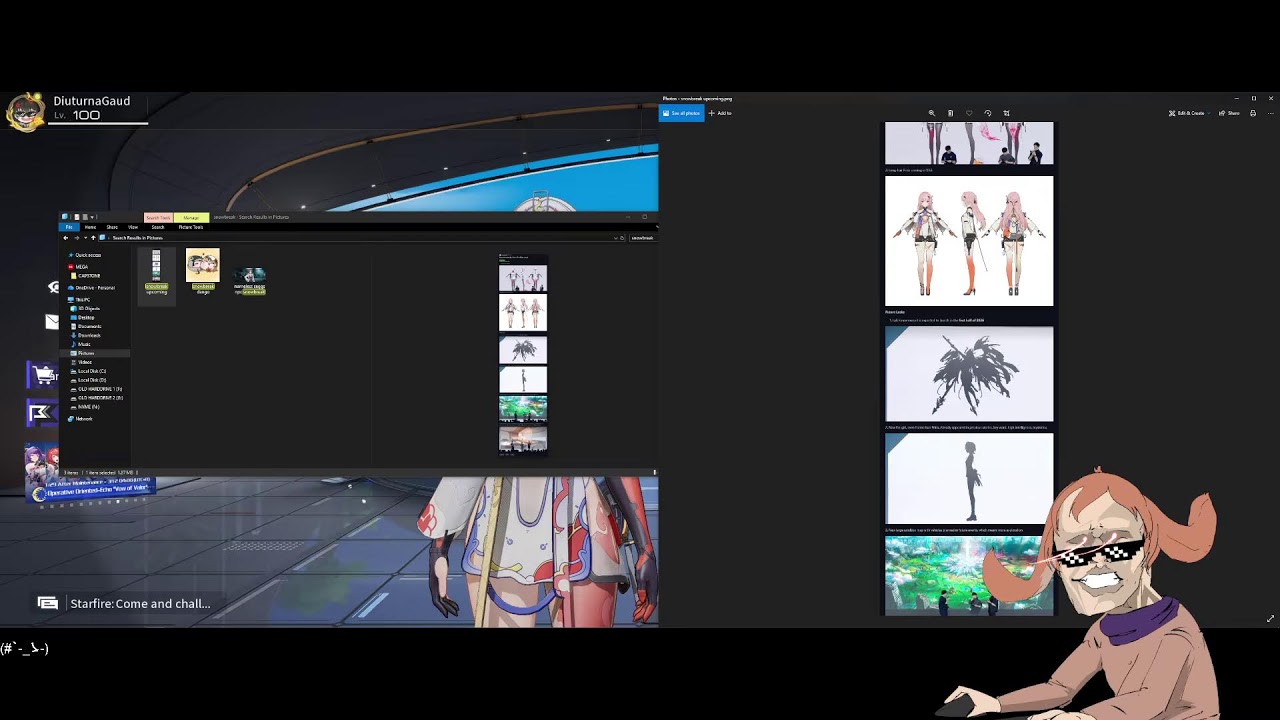Click the refresh icon beside address bar

pyautogui.click(x=622, y=238)
